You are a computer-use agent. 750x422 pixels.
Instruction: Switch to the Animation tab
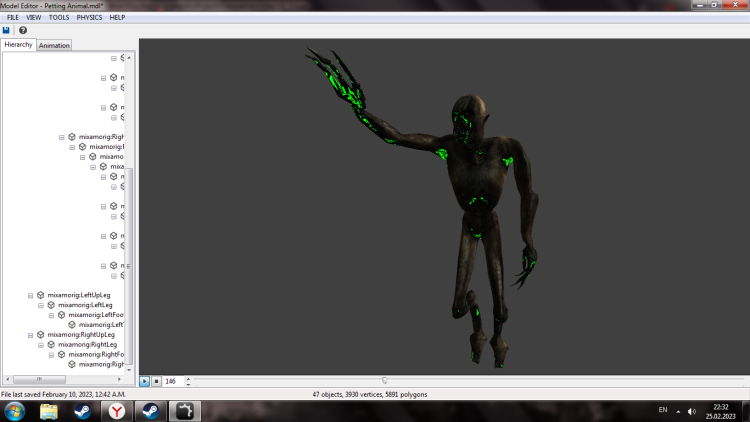(54, 45)
